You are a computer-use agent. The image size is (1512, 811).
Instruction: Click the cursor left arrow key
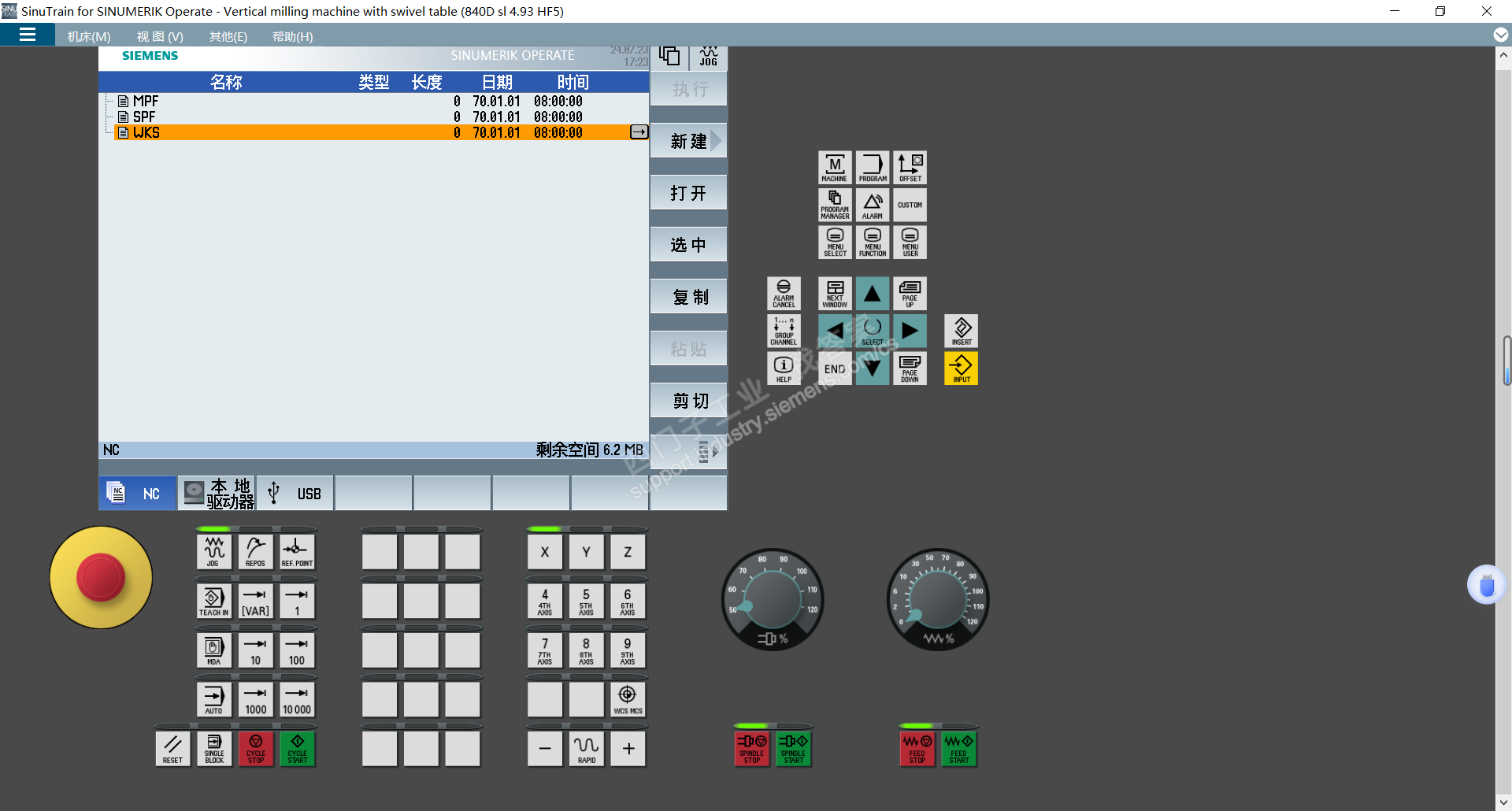835,331
